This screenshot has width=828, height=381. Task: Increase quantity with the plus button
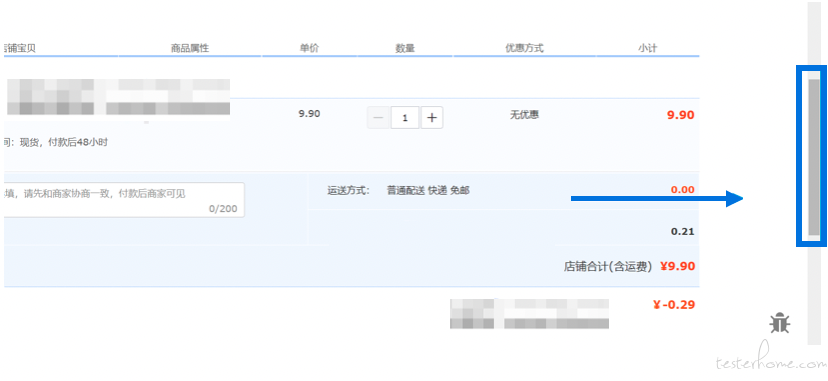pyautogui.click(x=431, y=118)
